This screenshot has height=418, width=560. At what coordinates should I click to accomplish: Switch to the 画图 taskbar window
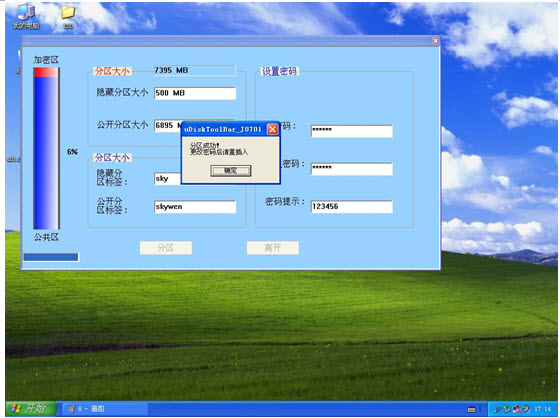pyautogui.click(x=106, y=409)
